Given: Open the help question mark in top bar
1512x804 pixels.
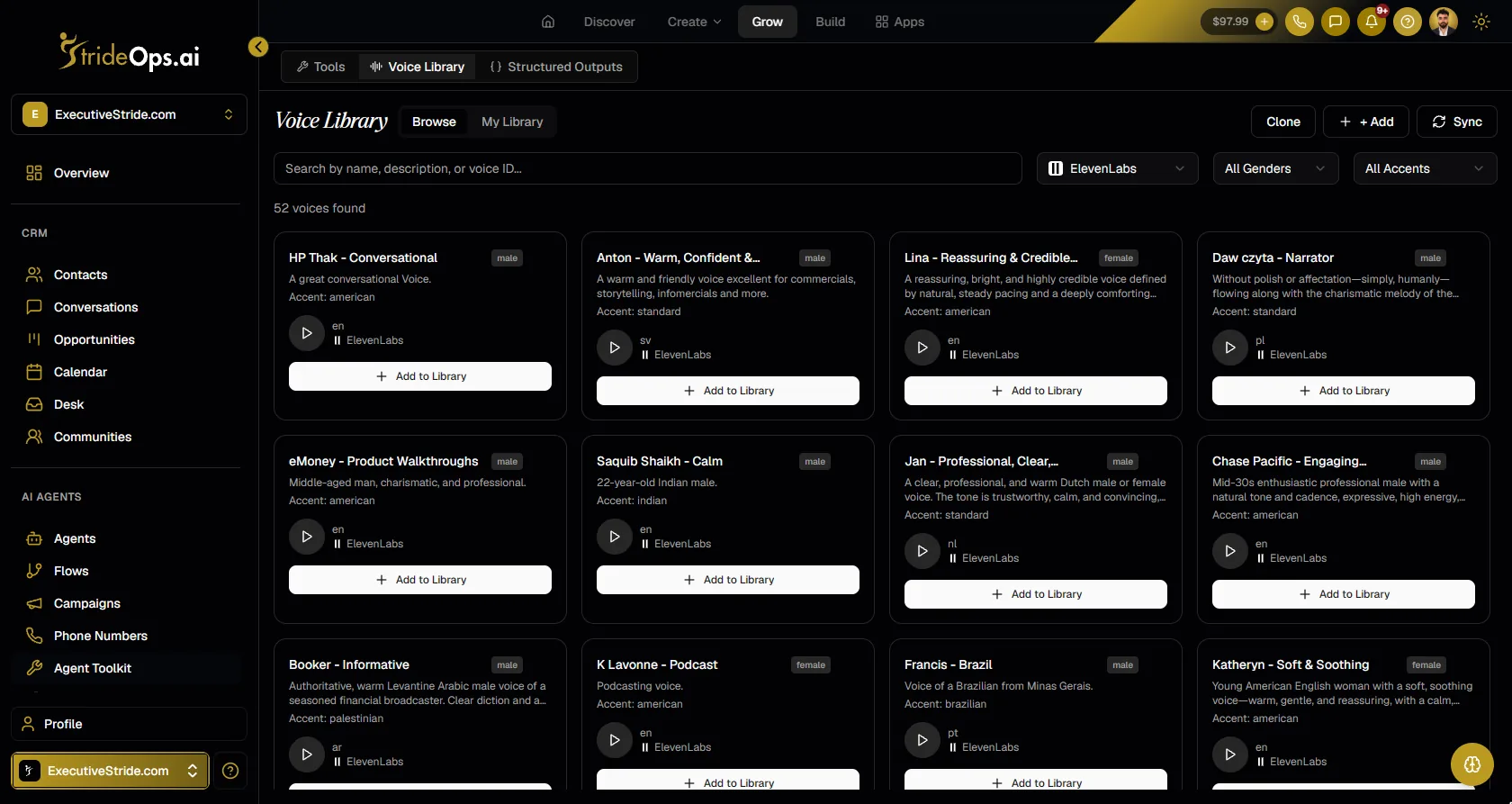Looking at the screenshot, I should (x=1408, y=22).
